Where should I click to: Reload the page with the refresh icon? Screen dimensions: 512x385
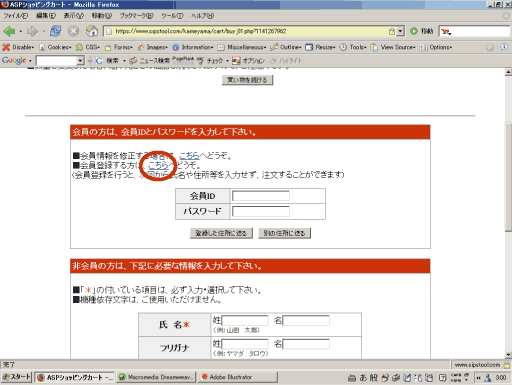(55, 31)
